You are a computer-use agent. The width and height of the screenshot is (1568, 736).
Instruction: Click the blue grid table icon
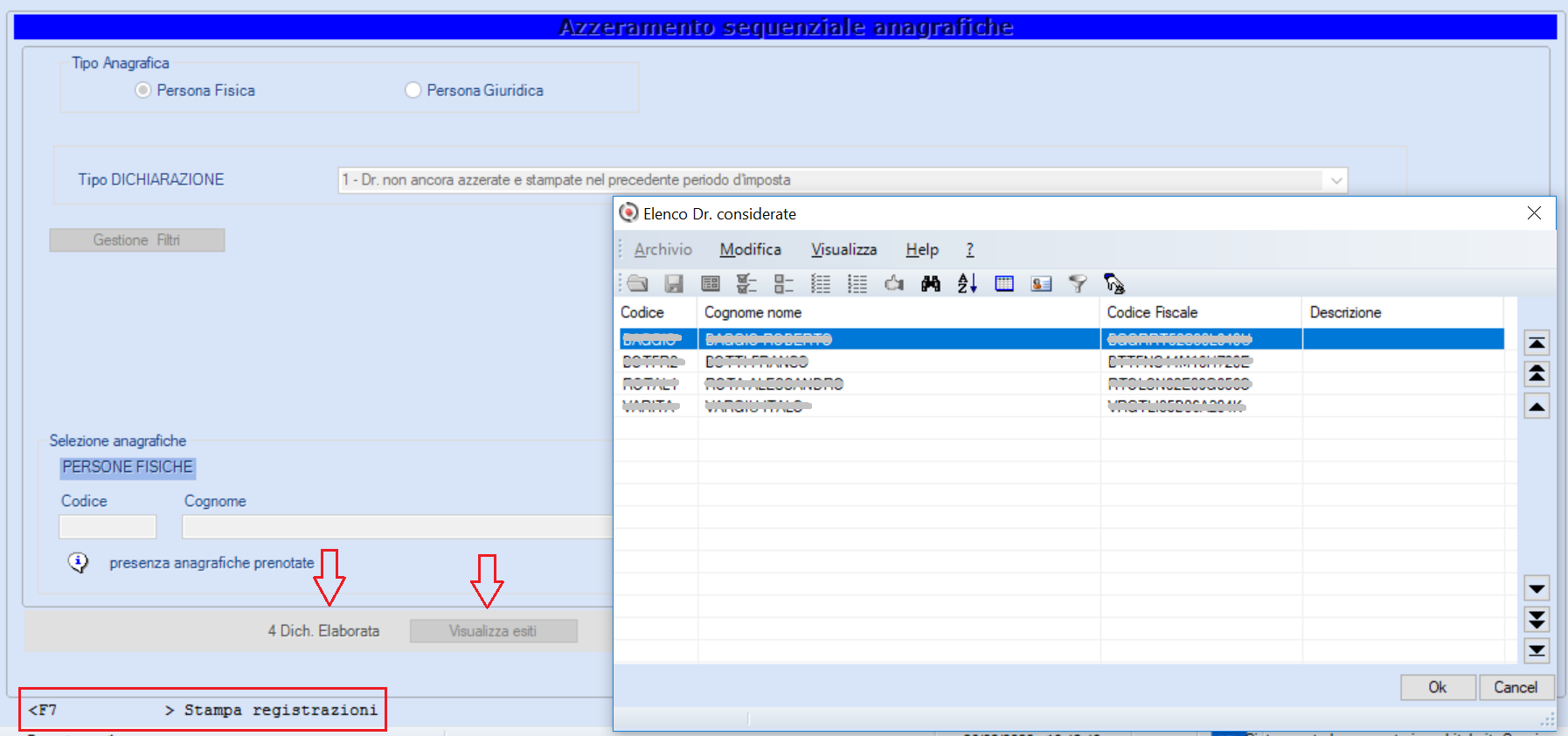(1004, 283)
